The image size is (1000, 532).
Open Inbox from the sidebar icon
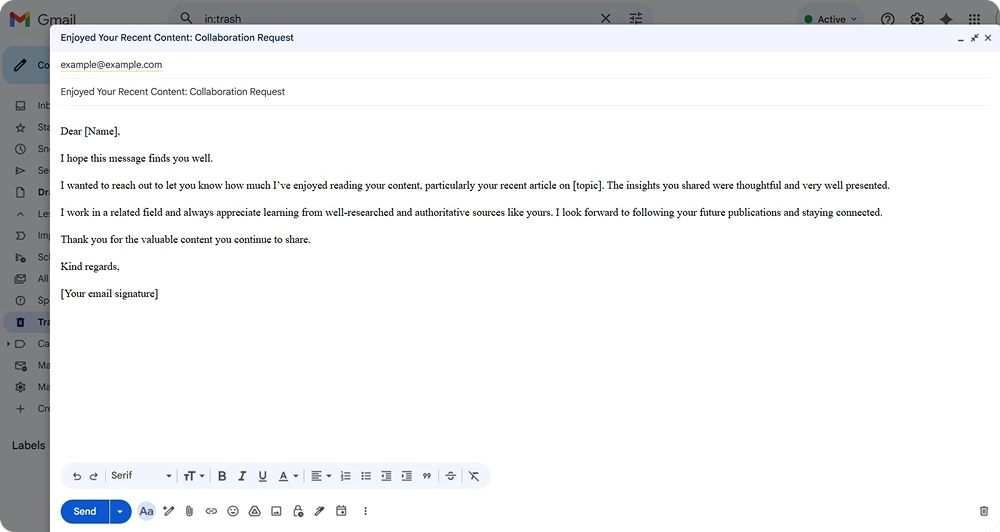20,106
